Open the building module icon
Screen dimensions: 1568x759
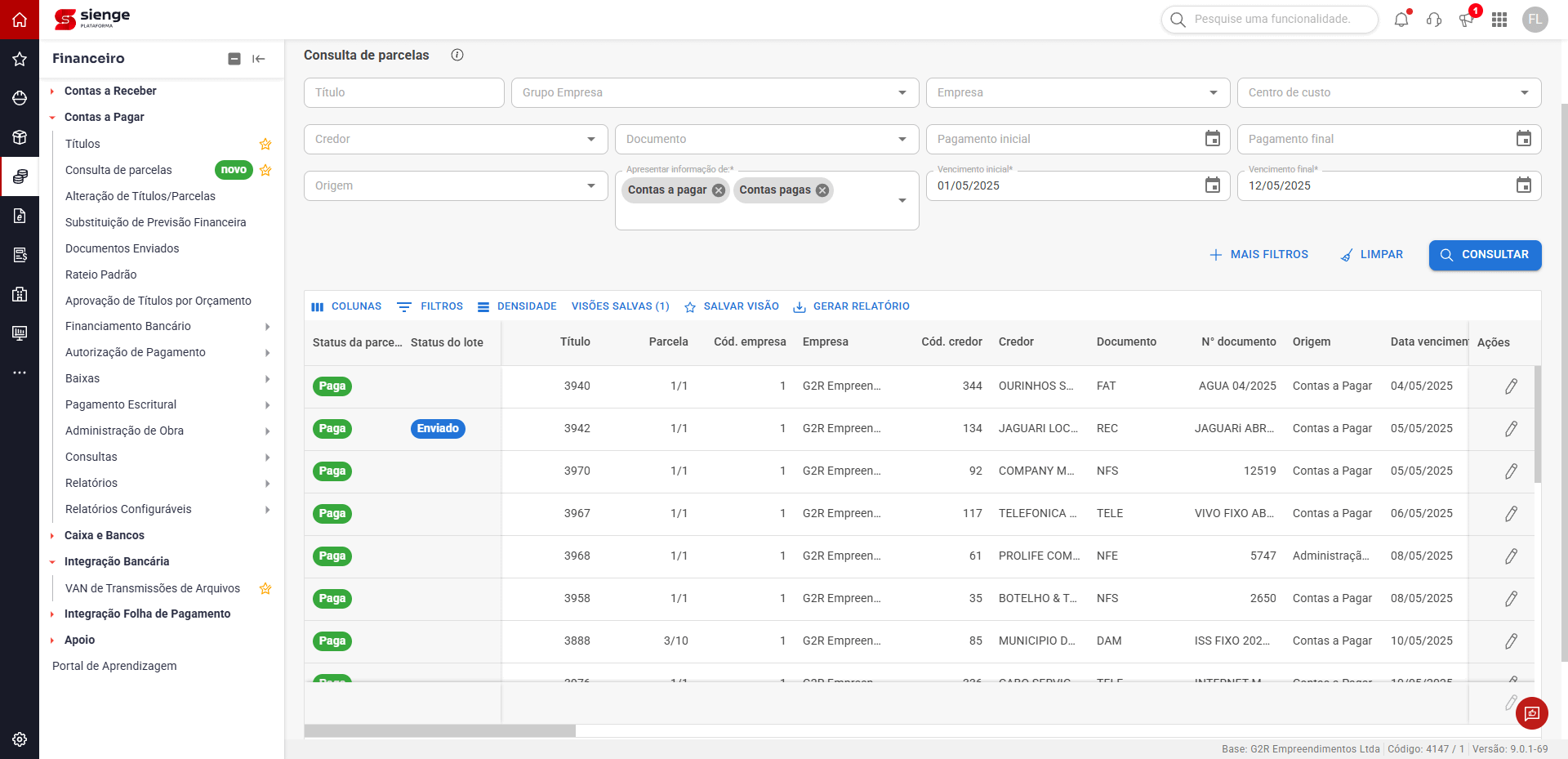click(x=20, y=294)
